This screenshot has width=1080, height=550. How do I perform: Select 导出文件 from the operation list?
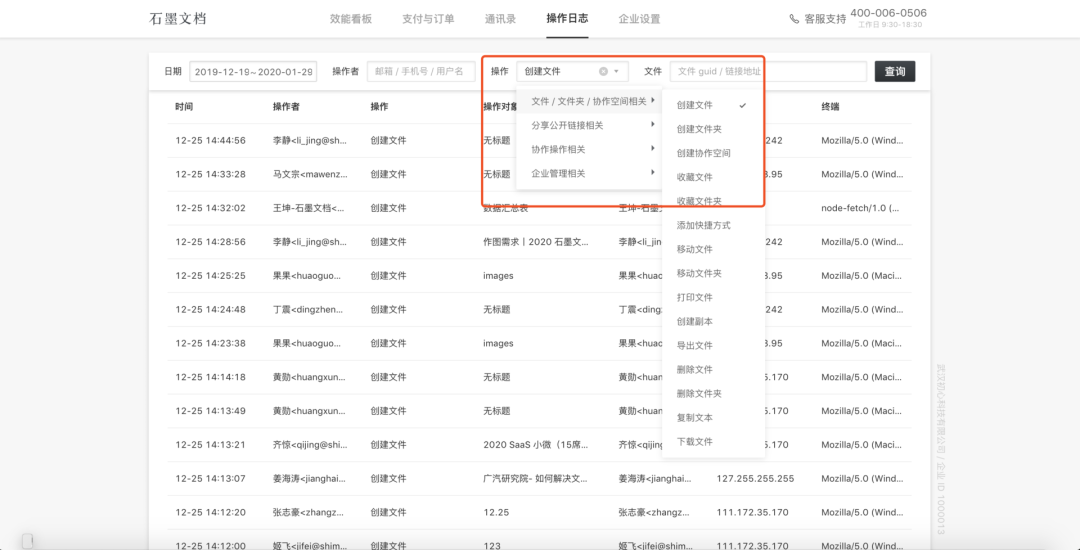click(694, 345)
